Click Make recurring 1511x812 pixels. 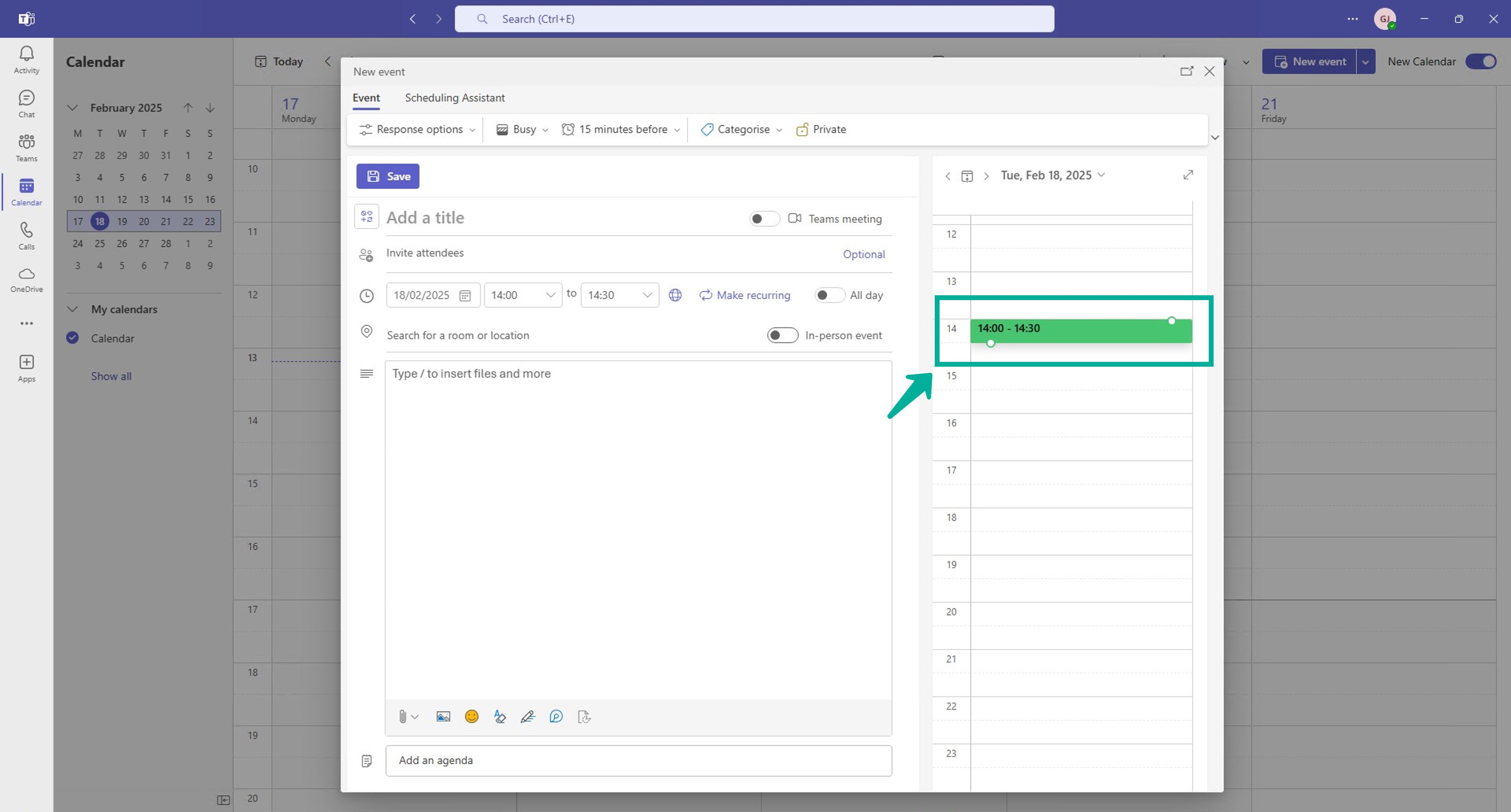(745, 295)
